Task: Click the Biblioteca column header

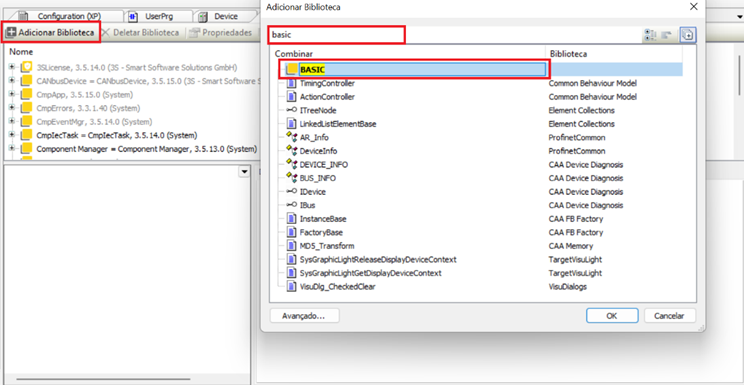Action: [568, 54]
